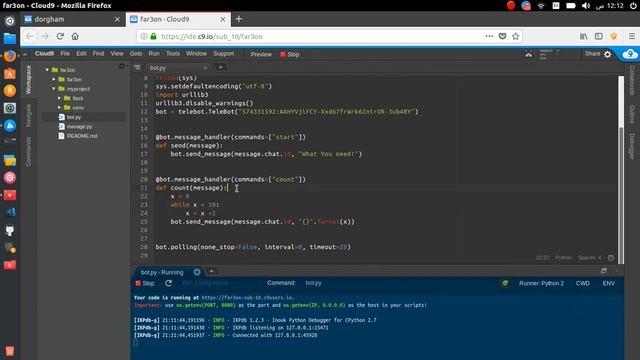Open the Workspace side panel
640x360 pixels.
28,80
